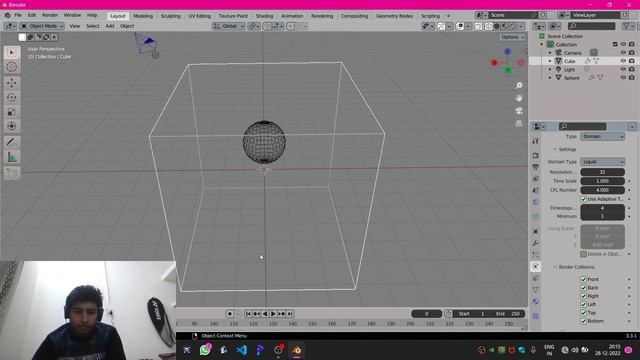The width and height of the screenshot is (640, 360).
Task: Hide the Cube with its eye icon
Action: [x=623, y=61]
